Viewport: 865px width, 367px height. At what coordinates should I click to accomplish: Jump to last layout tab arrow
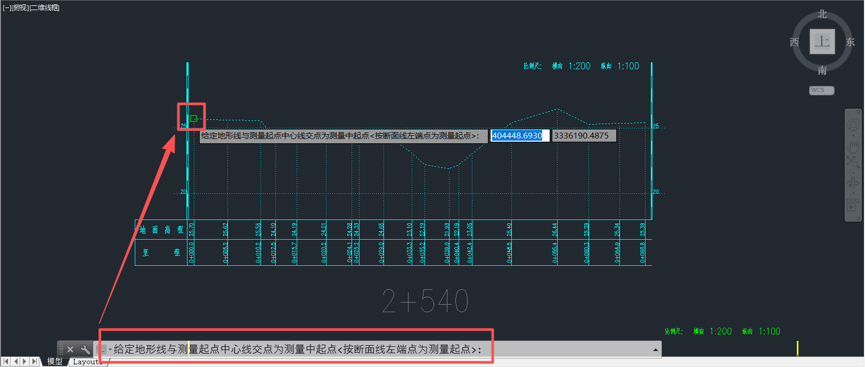click(34, 361)
